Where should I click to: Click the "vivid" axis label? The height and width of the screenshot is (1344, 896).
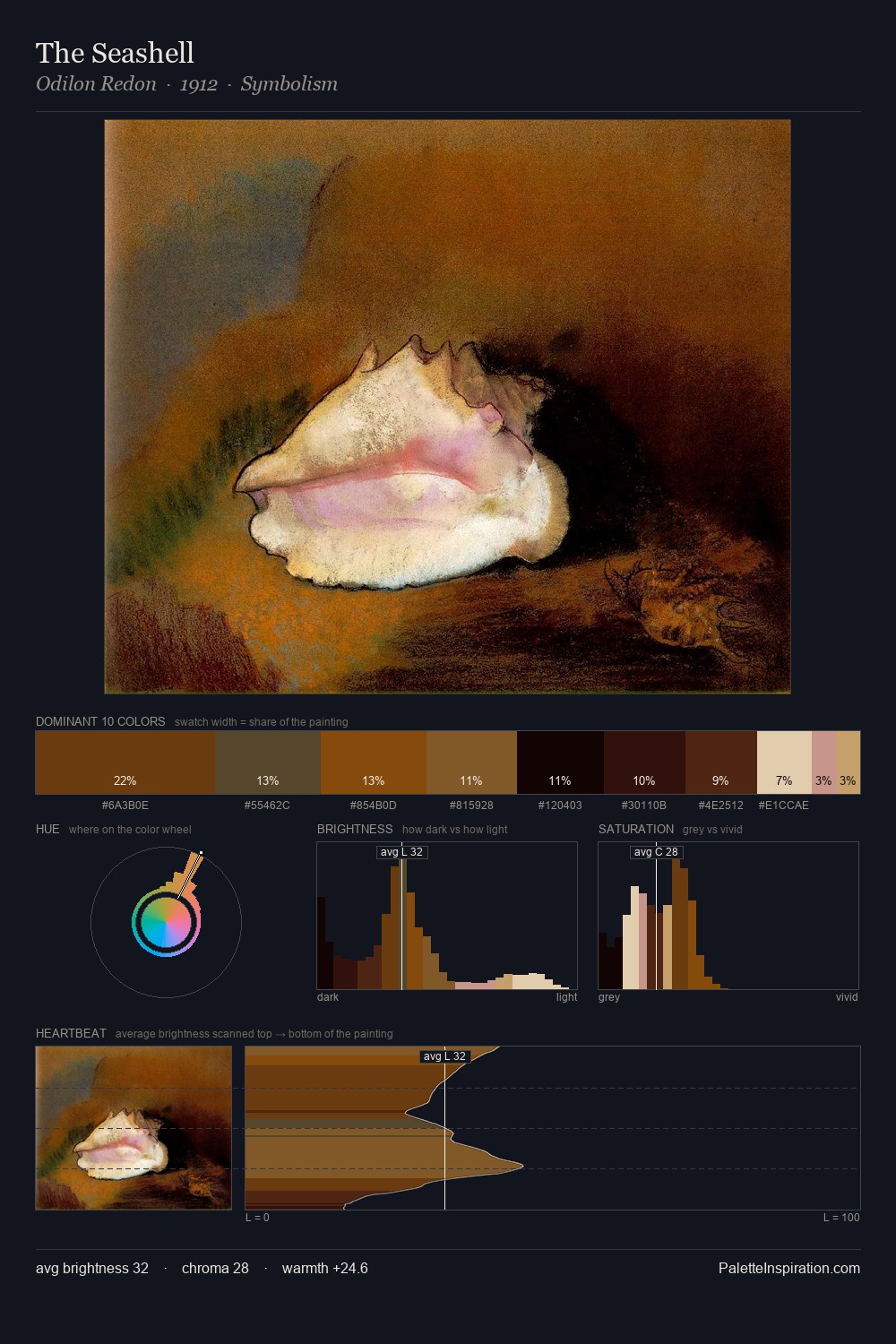847,997
